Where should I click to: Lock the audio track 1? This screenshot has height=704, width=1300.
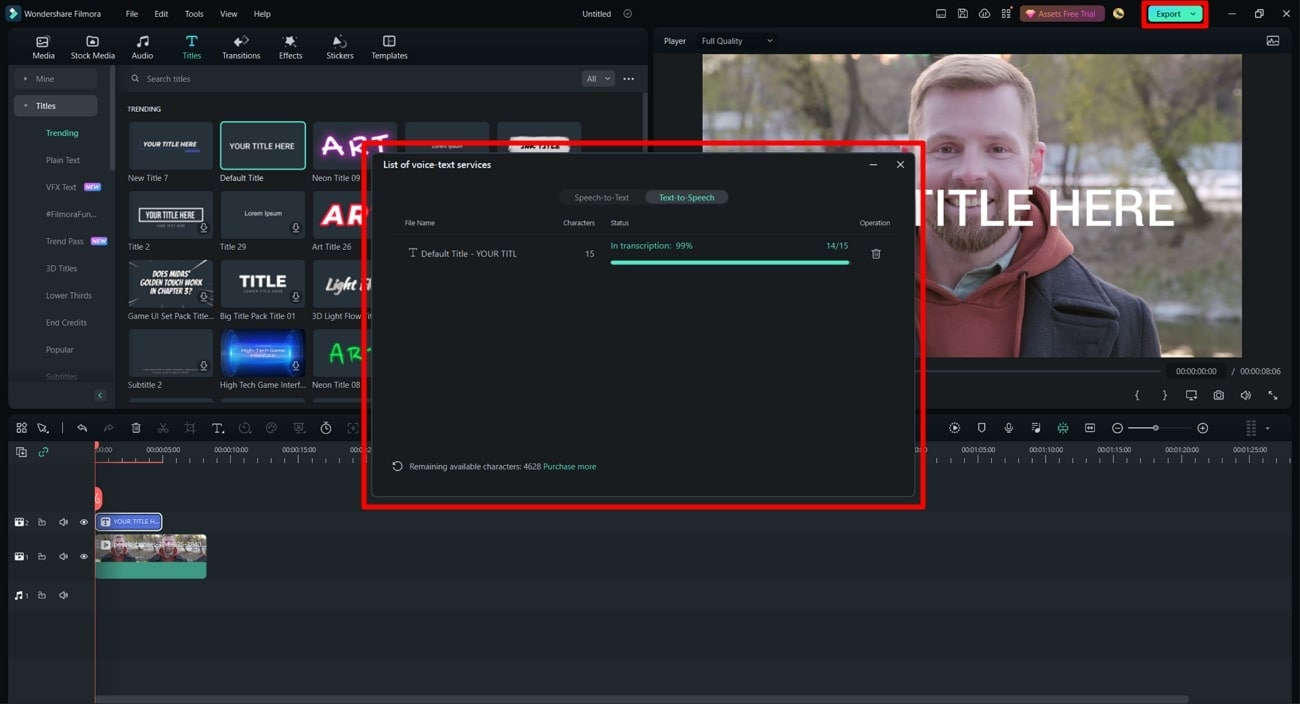(x=42, y=595)
